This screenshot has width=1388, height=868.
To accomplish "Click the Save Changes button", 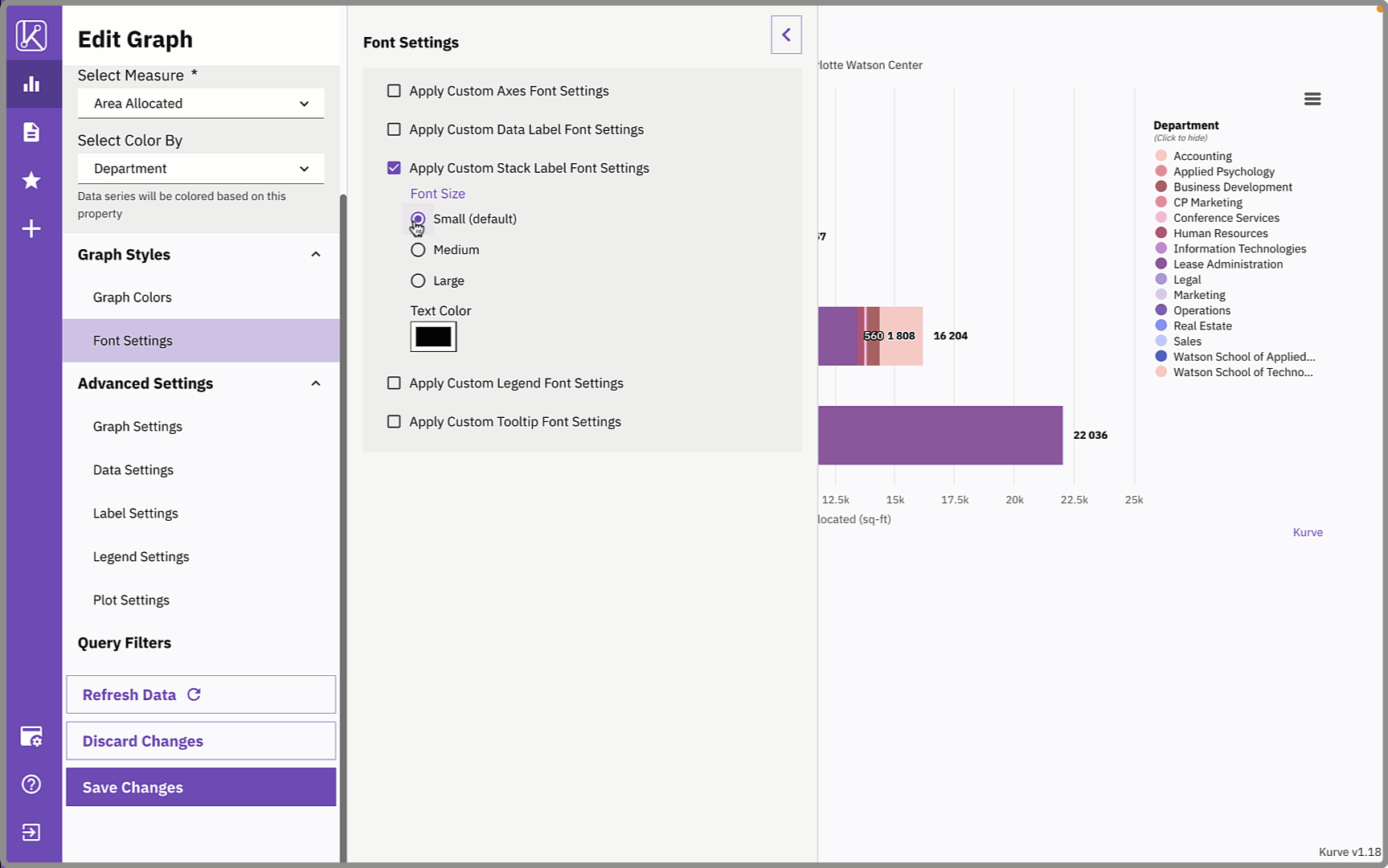I will coord(201,787).
